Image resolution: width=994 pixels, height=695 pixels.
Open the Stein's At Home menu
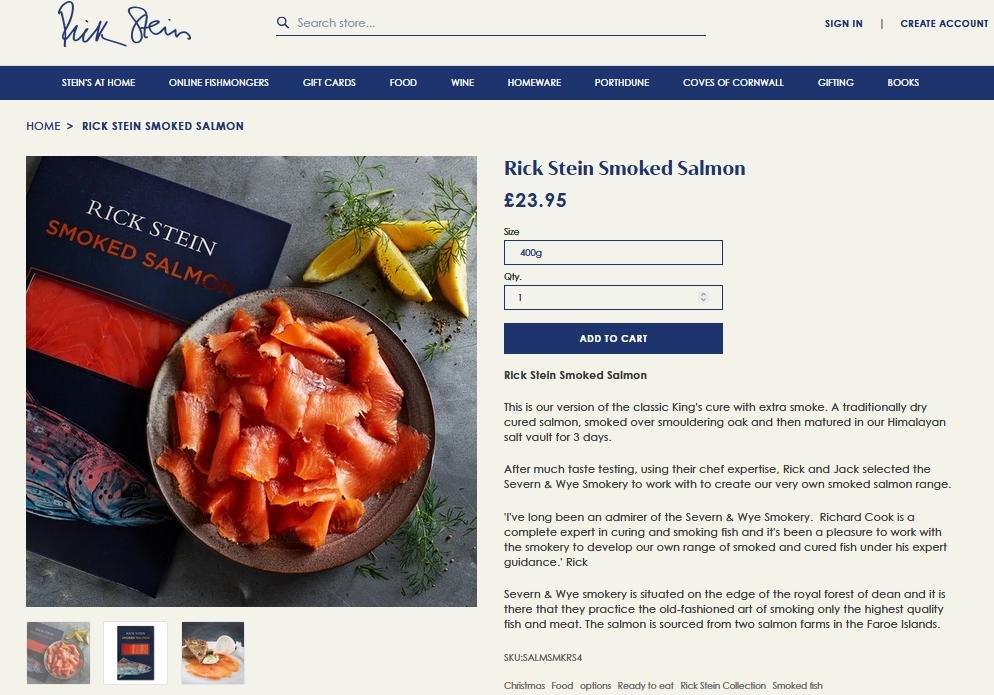(98, 82)
